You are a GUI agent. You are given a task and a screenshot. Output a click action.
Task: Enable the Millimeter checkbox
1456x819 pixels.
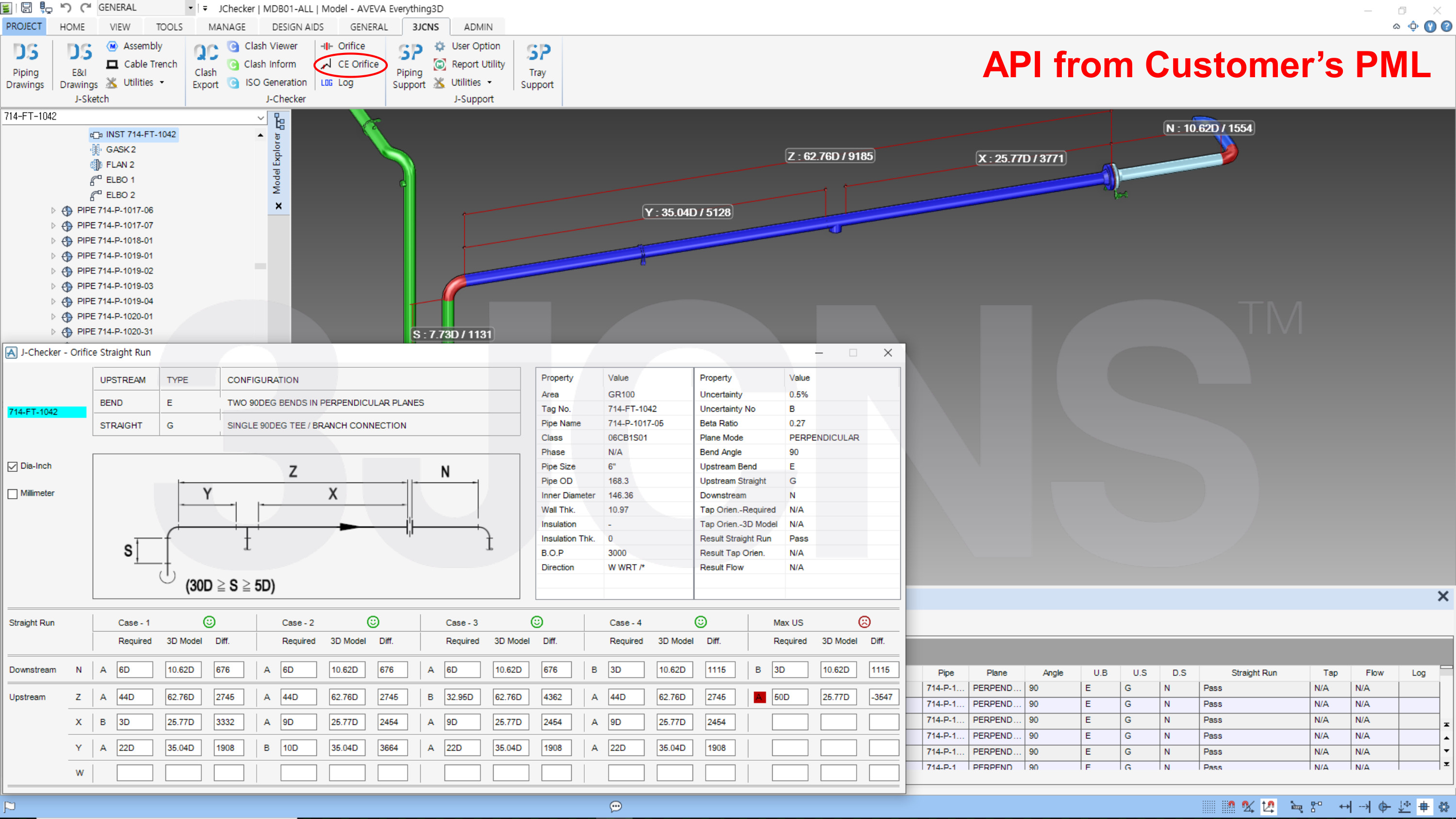[x=13, y=493]
